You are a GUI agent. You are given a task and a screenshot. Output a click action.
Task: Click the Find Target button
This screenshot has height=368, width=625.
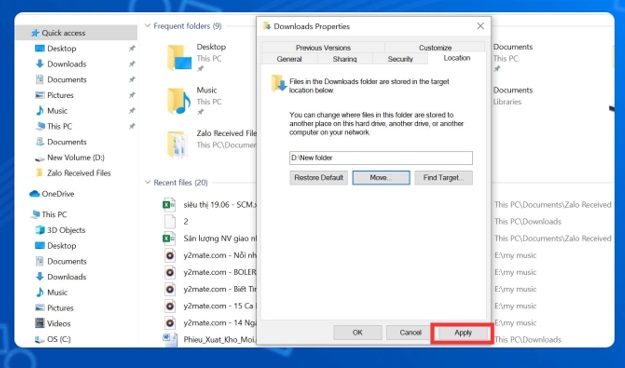(443, 178)
